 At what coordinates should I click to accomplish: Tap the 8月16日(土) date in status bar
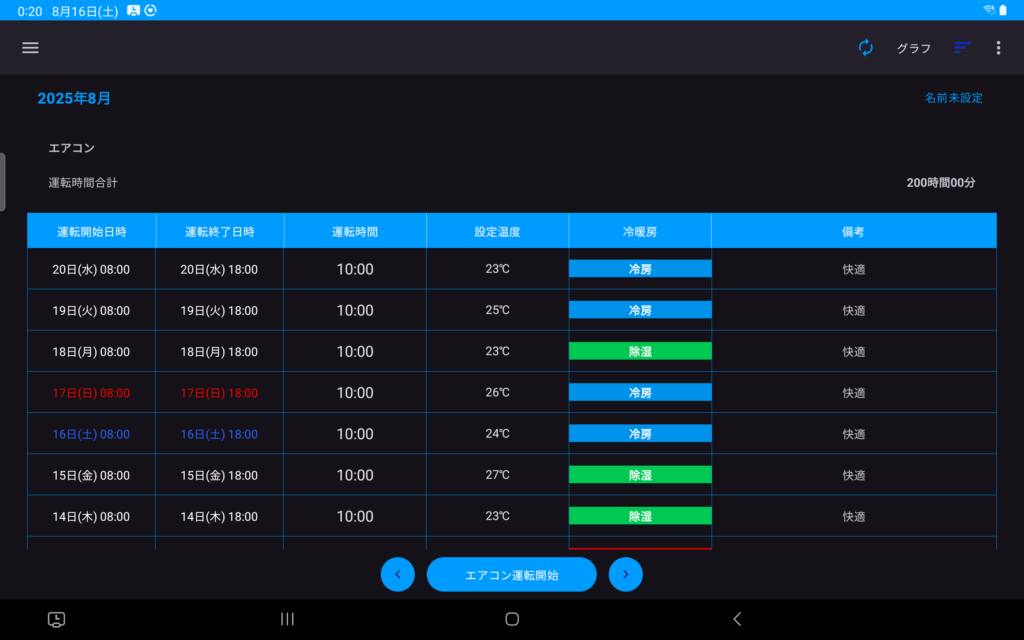click(85, 11)
